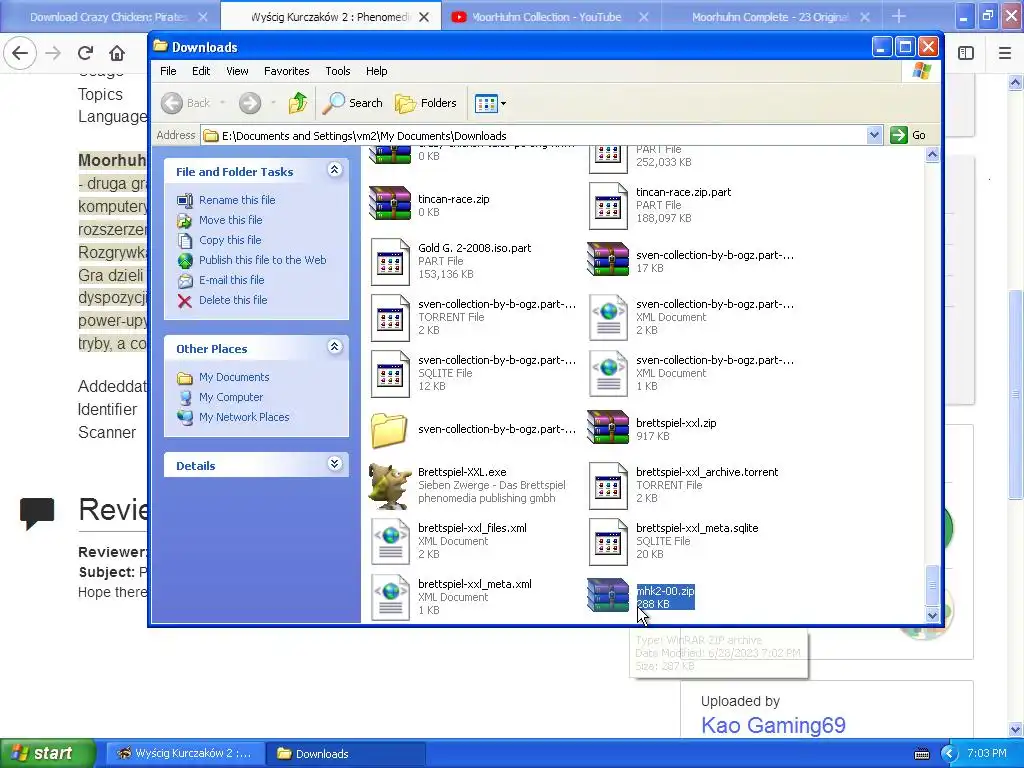Select sven-collection 1 KB XML Document icon
The image size is (1024, 768).
pos(607,374)
